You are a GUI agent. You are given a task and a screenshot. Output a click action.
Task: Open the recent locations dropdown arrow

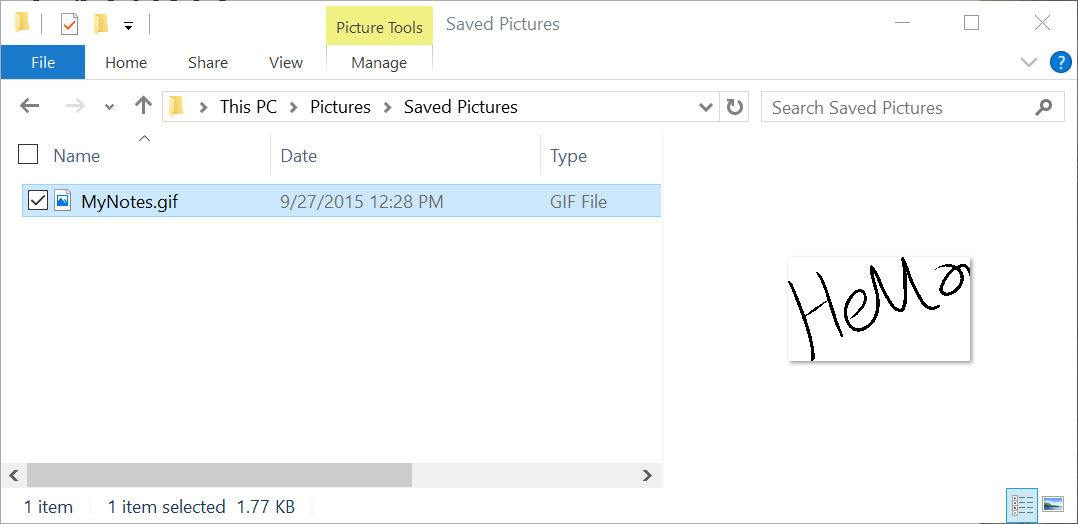[109, 107]
